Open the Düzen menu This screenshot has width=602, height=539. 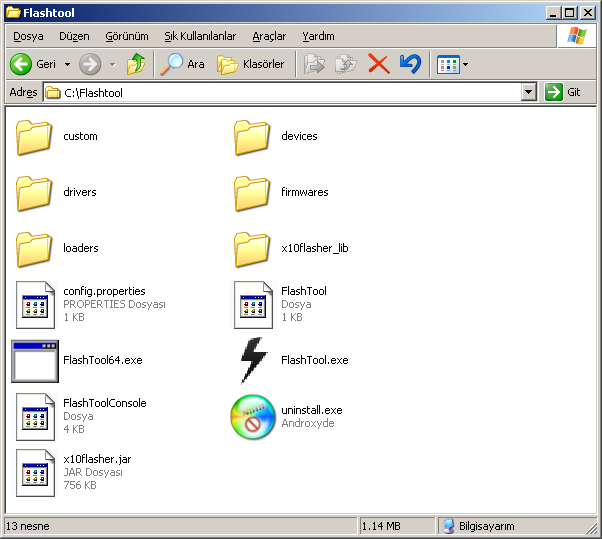tap(74, 36)
